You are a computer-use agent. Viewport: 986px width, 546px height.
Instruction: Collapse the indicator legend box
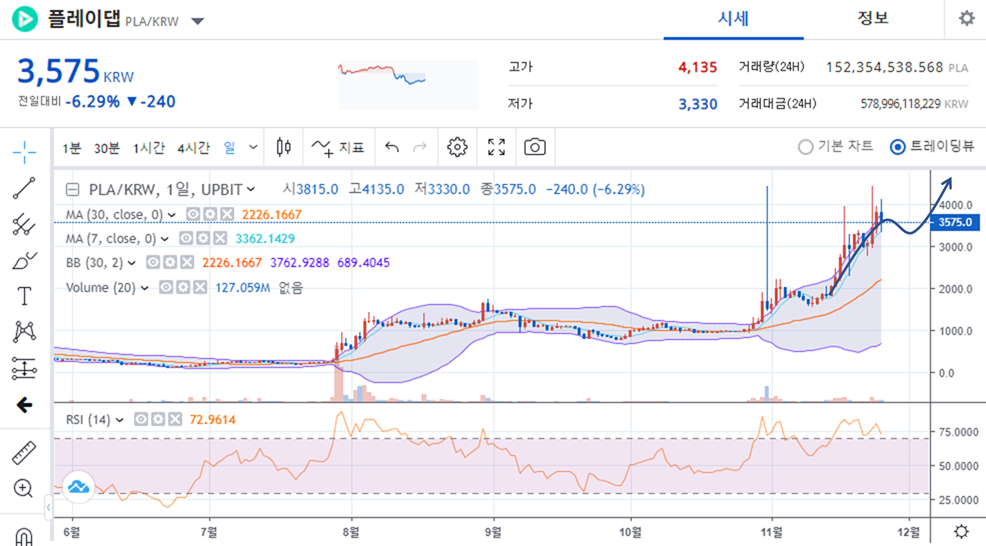tap(72, 189)
